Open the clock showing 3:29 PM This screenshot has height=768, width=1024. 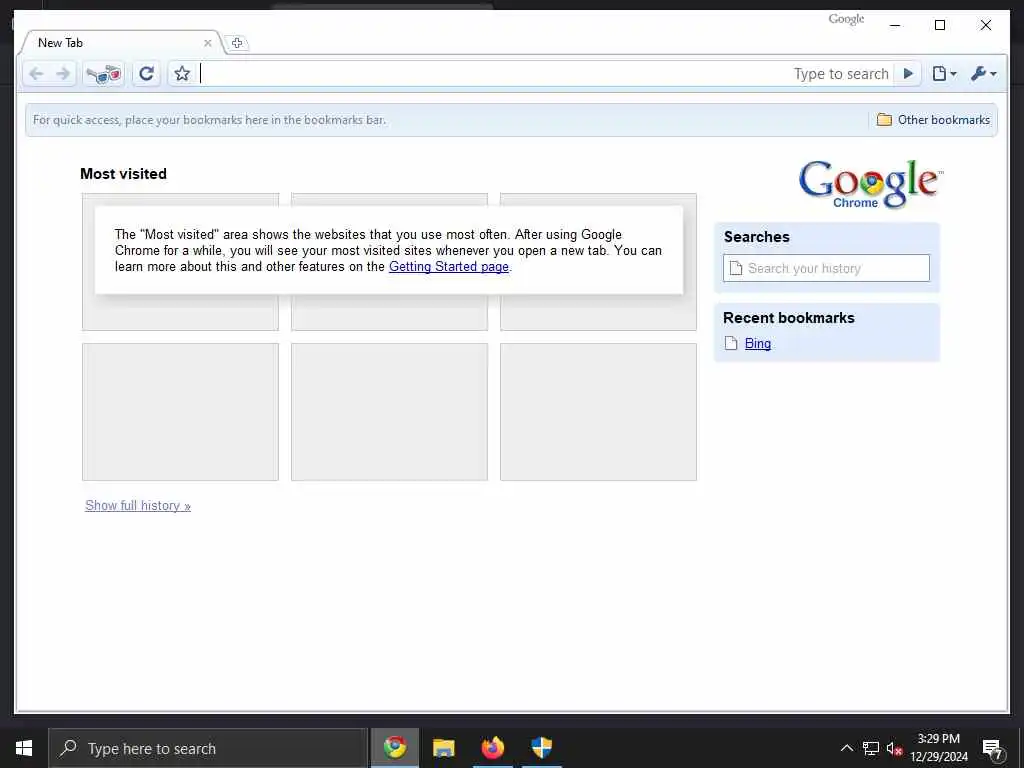(x=938, y=748)
